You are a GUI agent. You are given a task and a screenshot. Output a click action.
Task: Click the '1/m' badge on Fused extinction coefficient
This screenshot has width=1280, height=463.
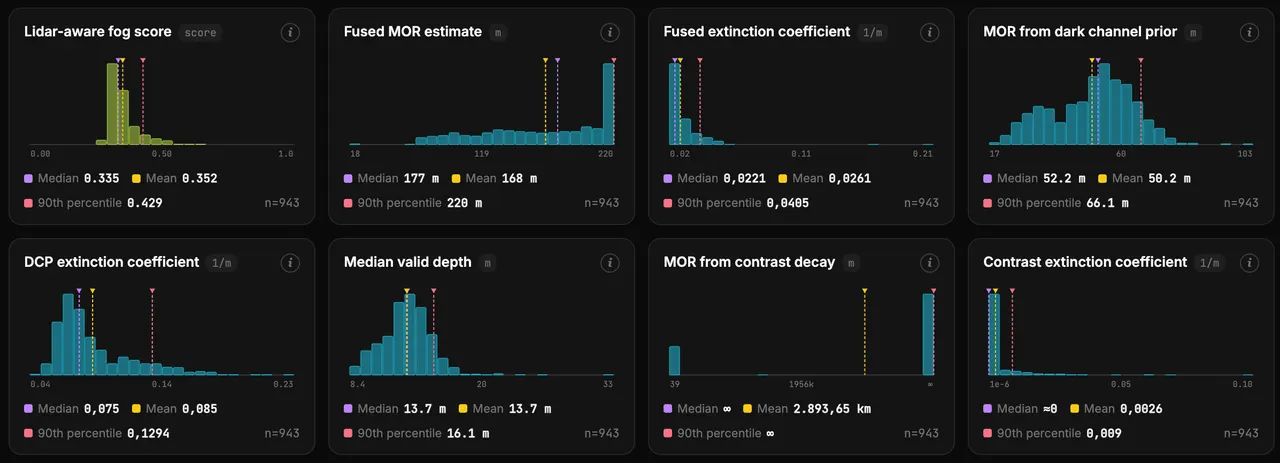[x=873, y=32]
